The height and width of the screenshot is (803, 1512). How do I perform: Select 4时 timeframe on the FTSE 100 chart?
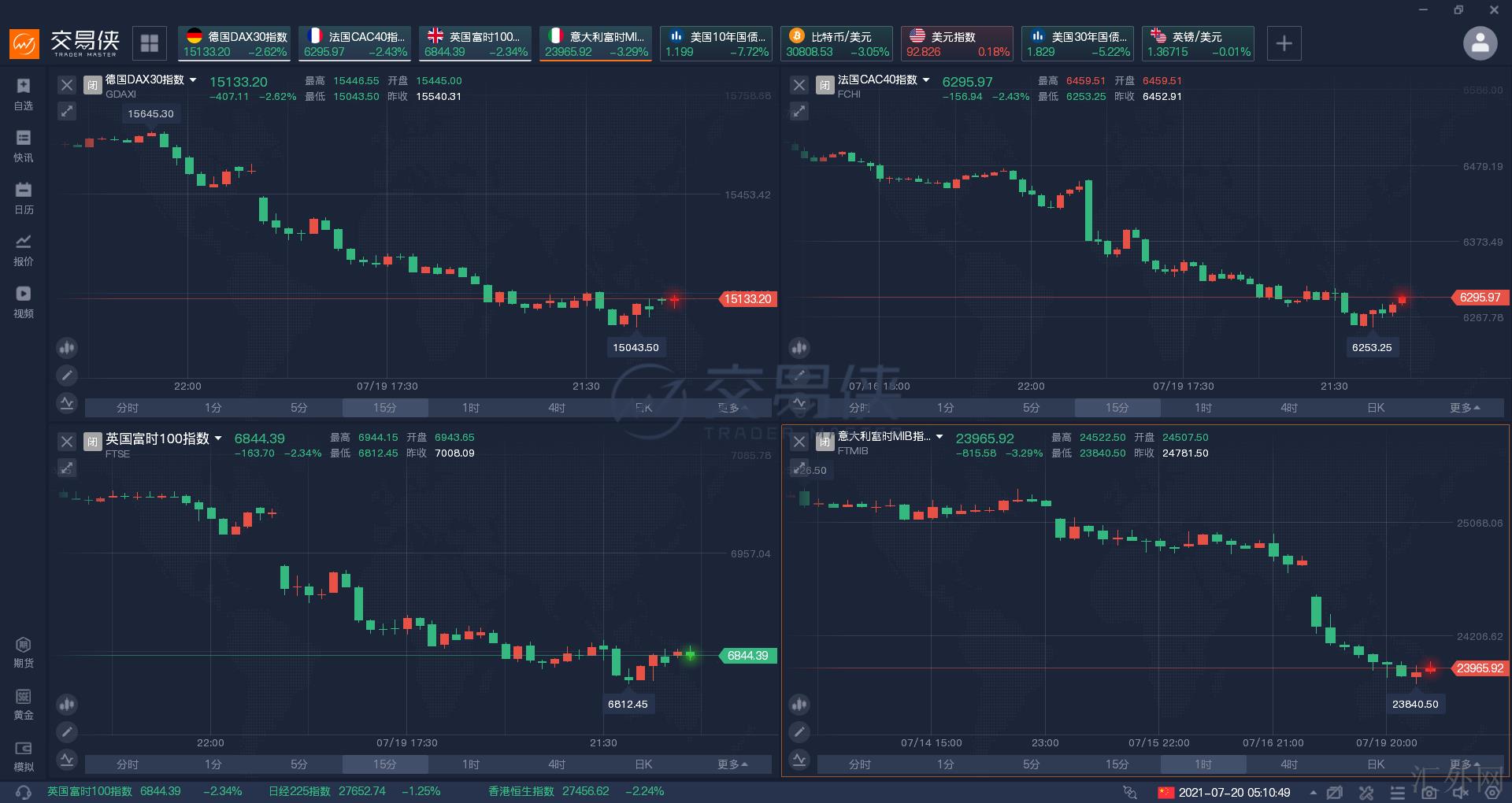tap(557, 764)
